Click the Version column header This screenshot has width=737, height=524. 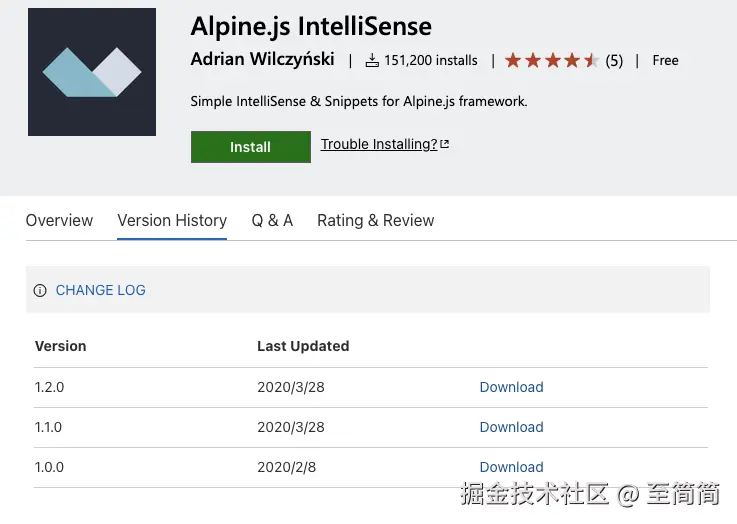click(61, 346)
